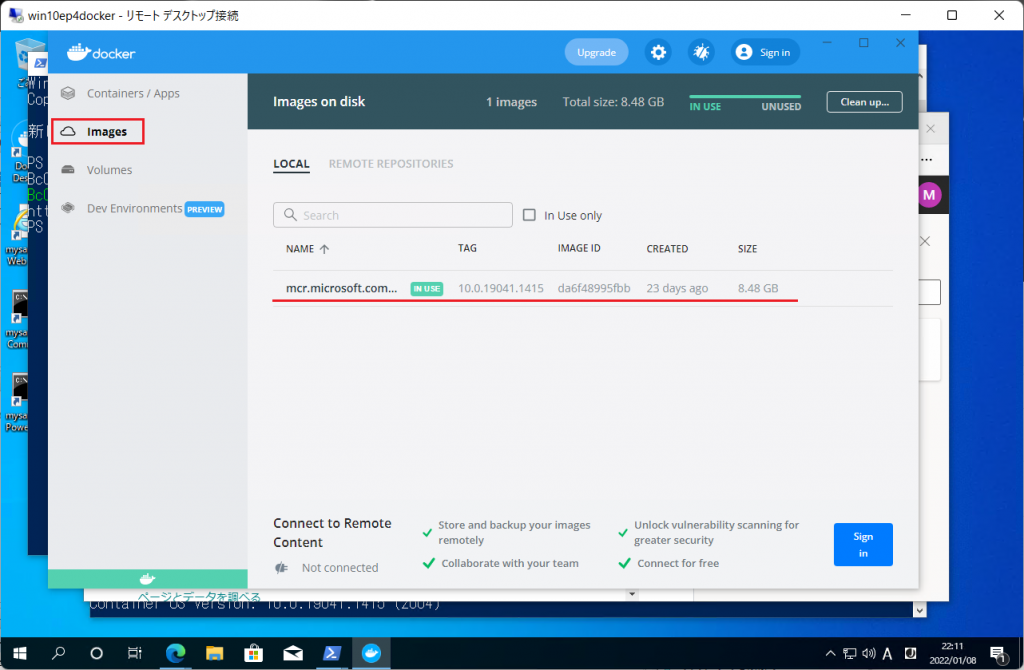
Task: Click the M avatar in background window
Action: click(x=929, y=195)
